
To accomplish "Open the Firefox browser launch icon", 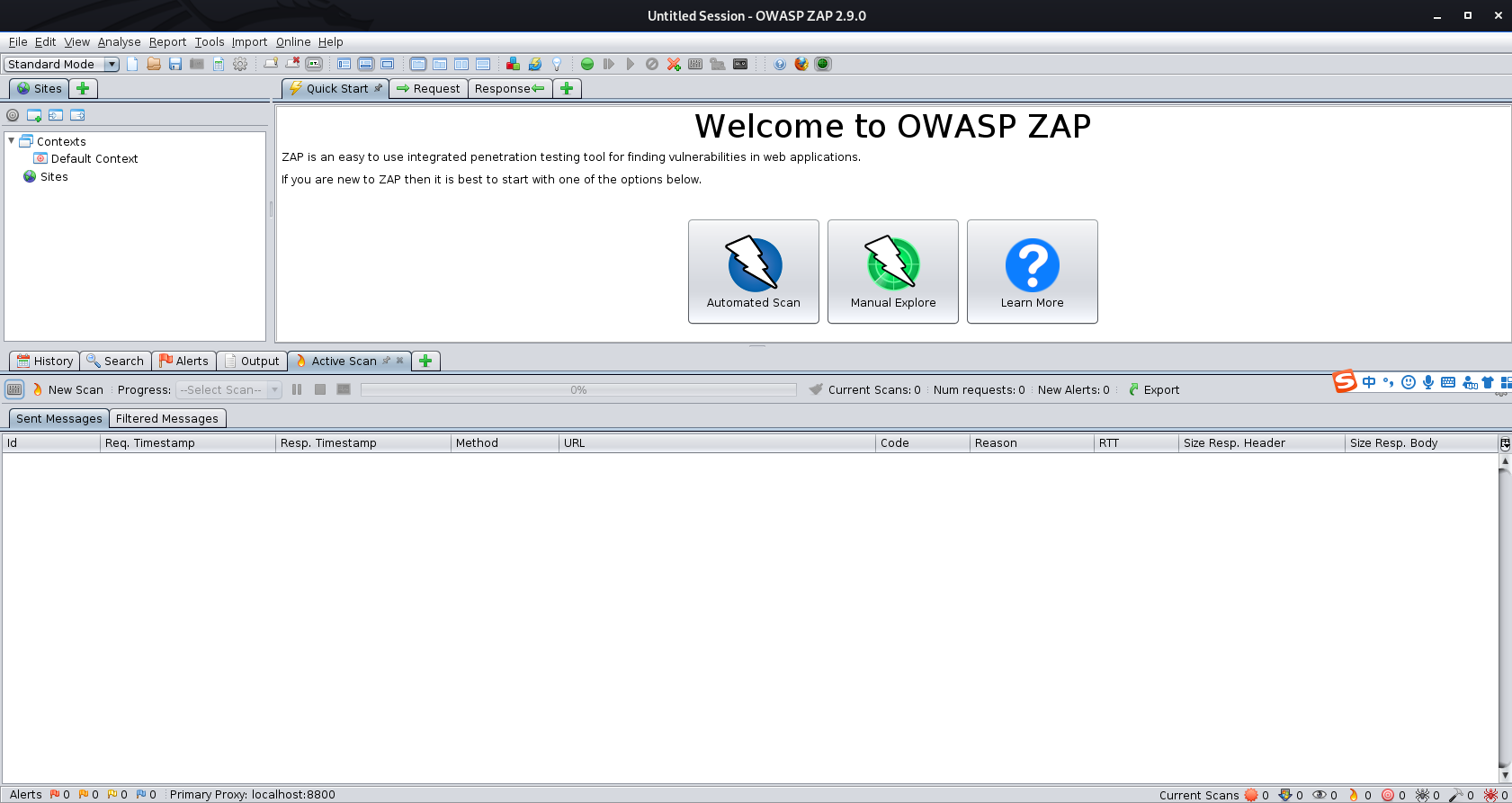I will pyautogui.click(x=801, y=64).
